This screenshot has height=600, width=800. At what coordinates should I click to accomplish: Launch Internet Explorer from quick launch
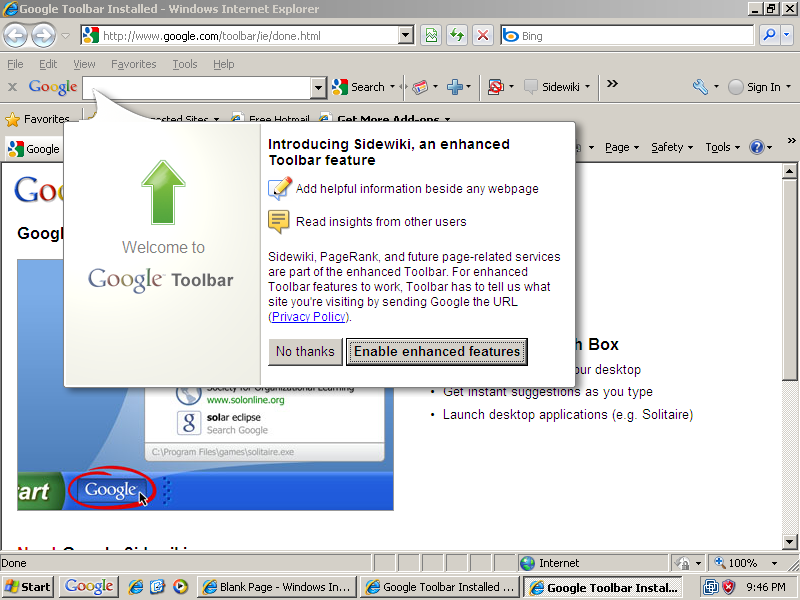[x=136, y=587]
